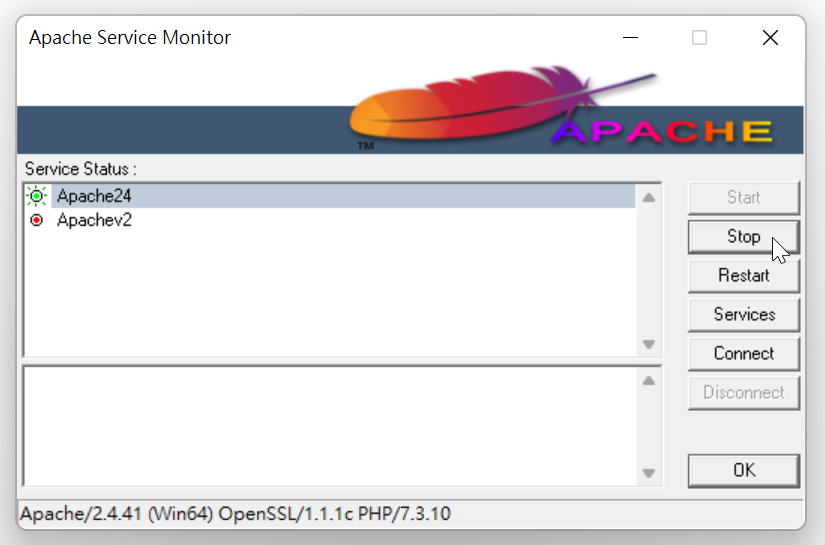Screen dimensions: 825x545
Task: Click the Apache/2.4.41 version status bar text
Action: coord(235,514)
